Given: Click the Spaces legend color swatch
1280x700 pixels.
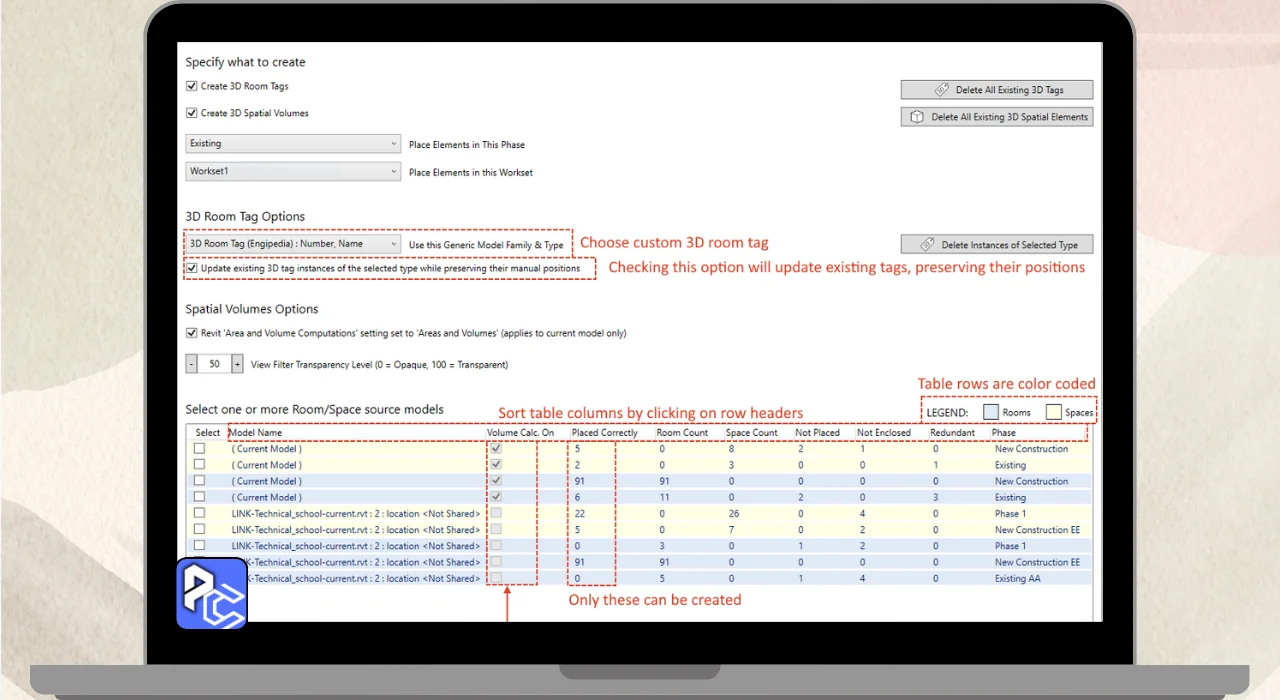Looking at the screenshot, I should click(1053, 412).
